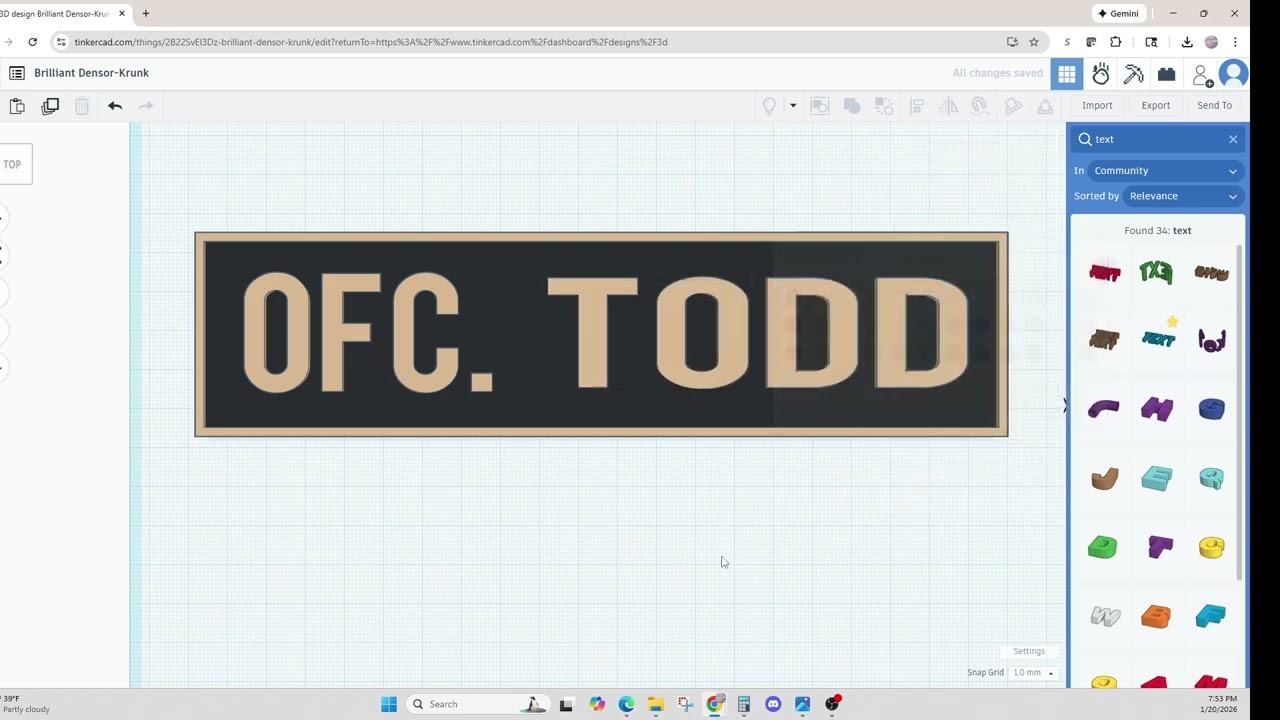Image resolution: width=1280 pixels, height=720 pixels.
Task: Redo the undone action
Action: (146, 106)
